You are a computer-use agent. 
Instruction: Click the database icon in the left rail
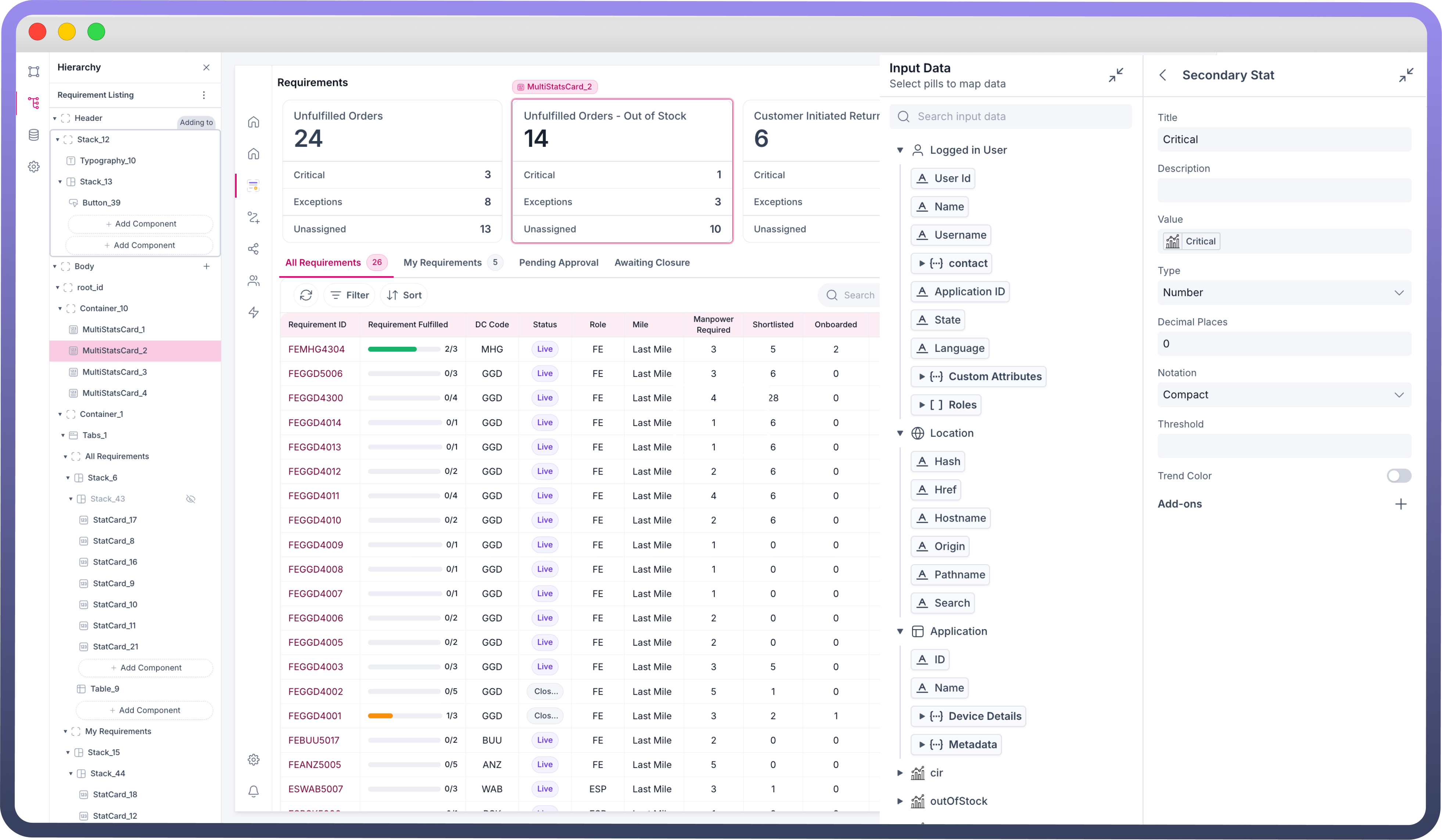pyautogui.click(x=34, y=135)
